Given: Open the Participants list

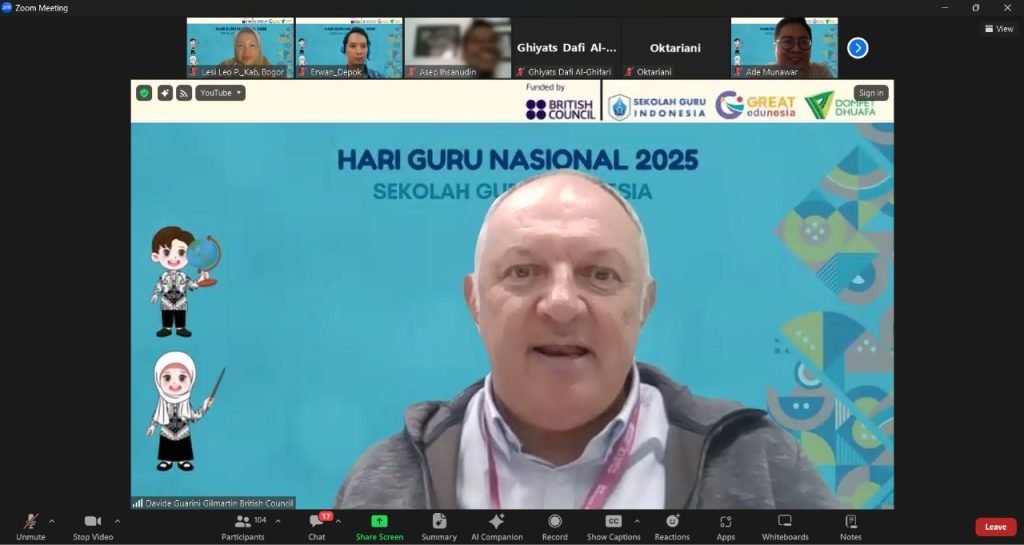Looking at the screenshot, I should [x=242, y=527].
